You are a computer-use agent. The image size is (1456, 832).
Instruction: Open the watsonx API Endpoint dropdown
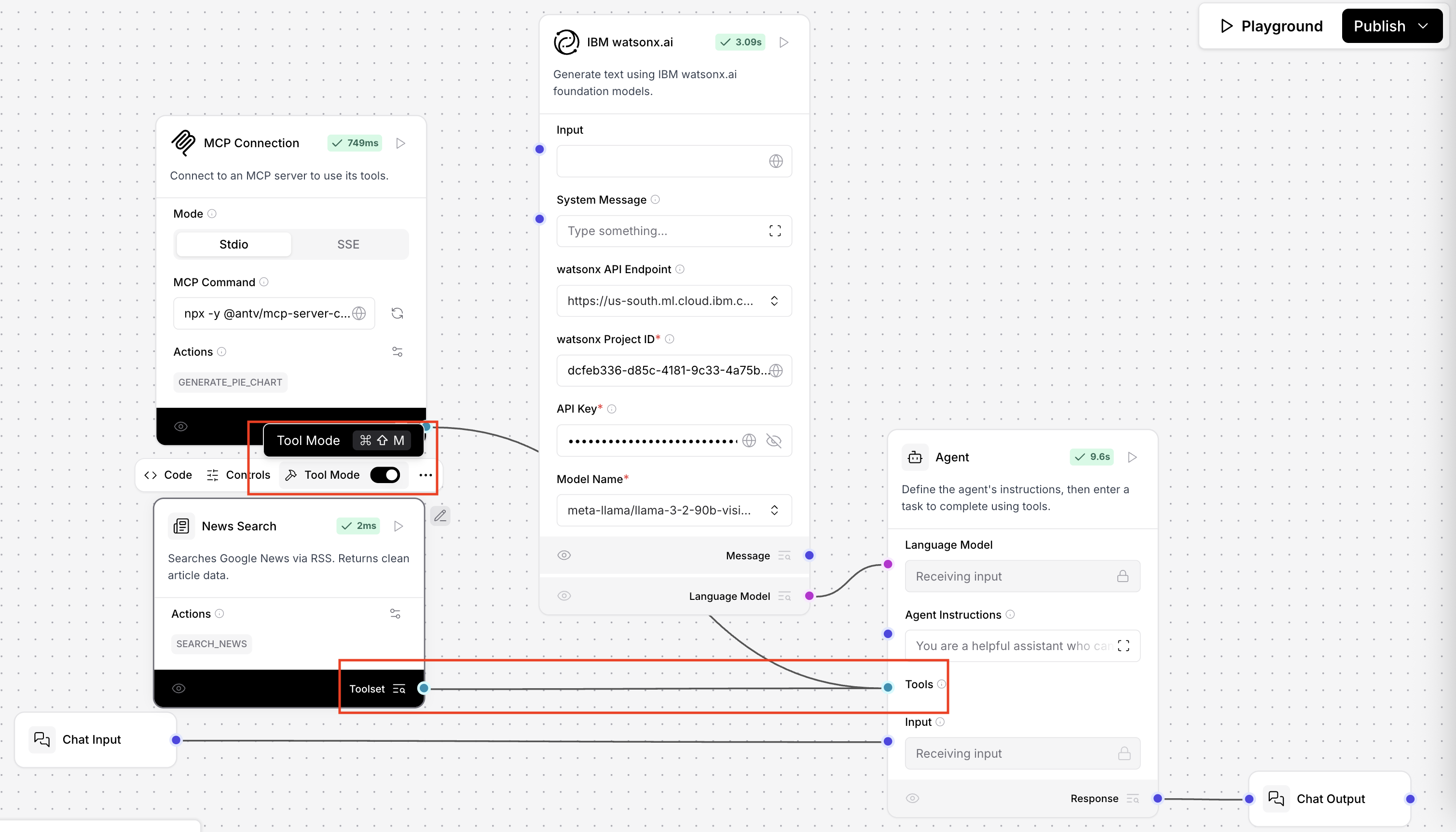point(674,301)
